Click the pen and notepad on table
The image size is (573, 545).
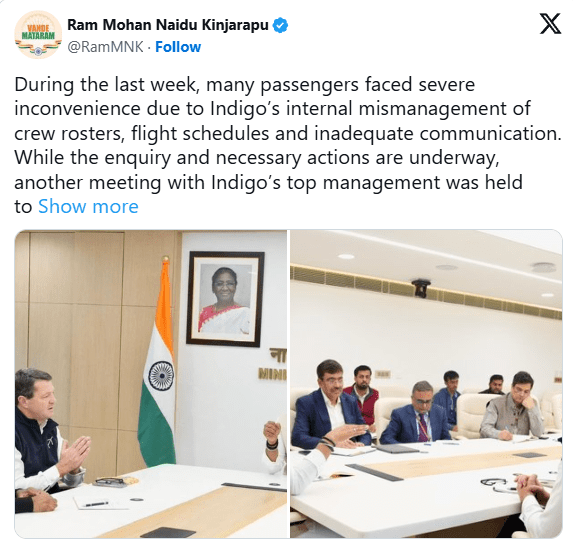pyautogui.click(x=92, y=503)
